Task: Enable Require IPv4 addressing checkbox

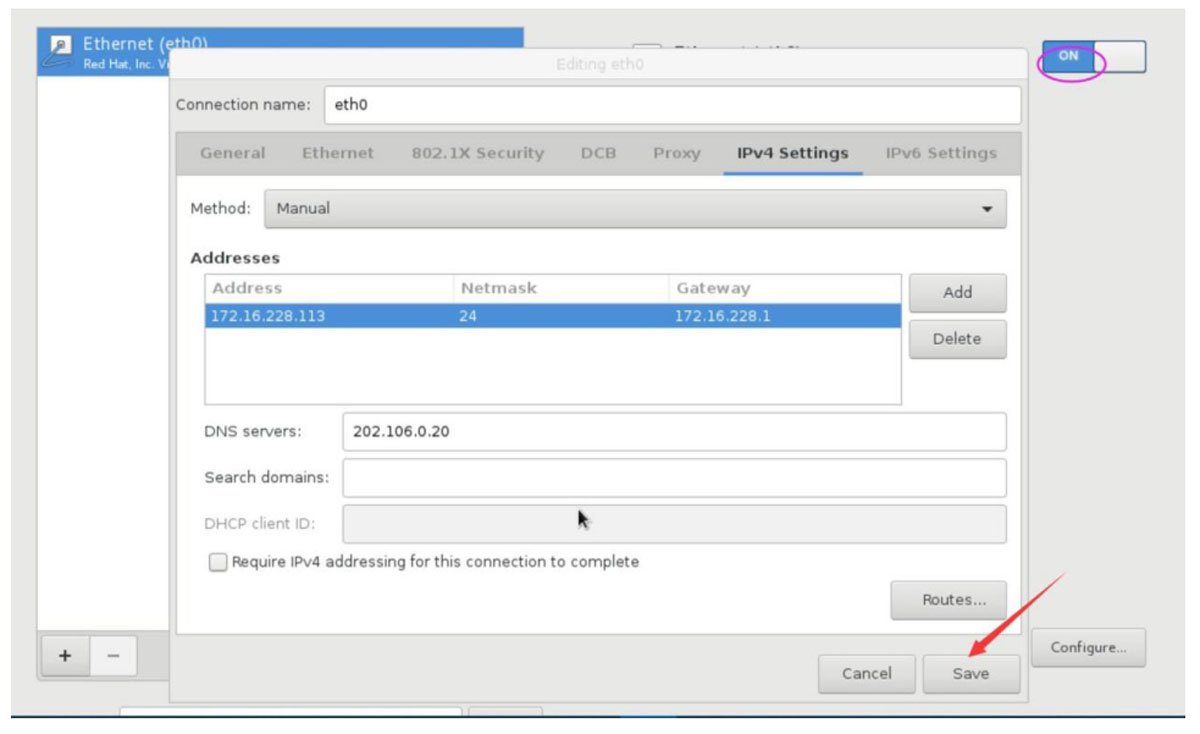Action: click(x=218, y=563)
